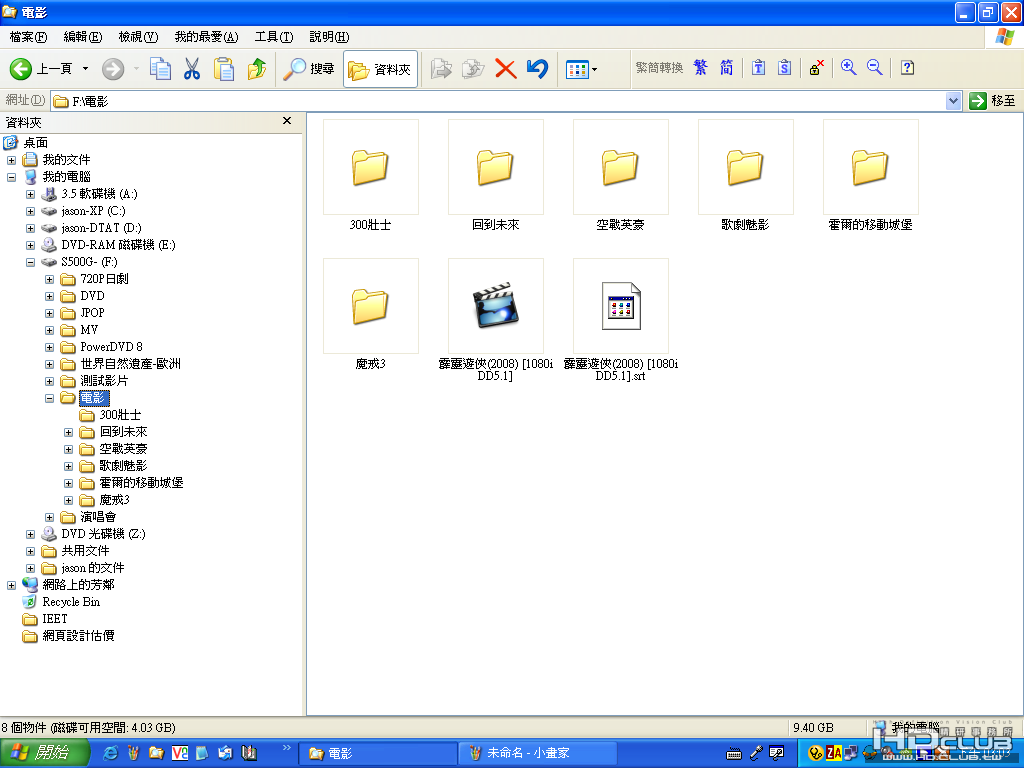The width and height of the screenshot is (1024, 768).
Task: Click the Cut scissors icon
Action: [191, 69]
